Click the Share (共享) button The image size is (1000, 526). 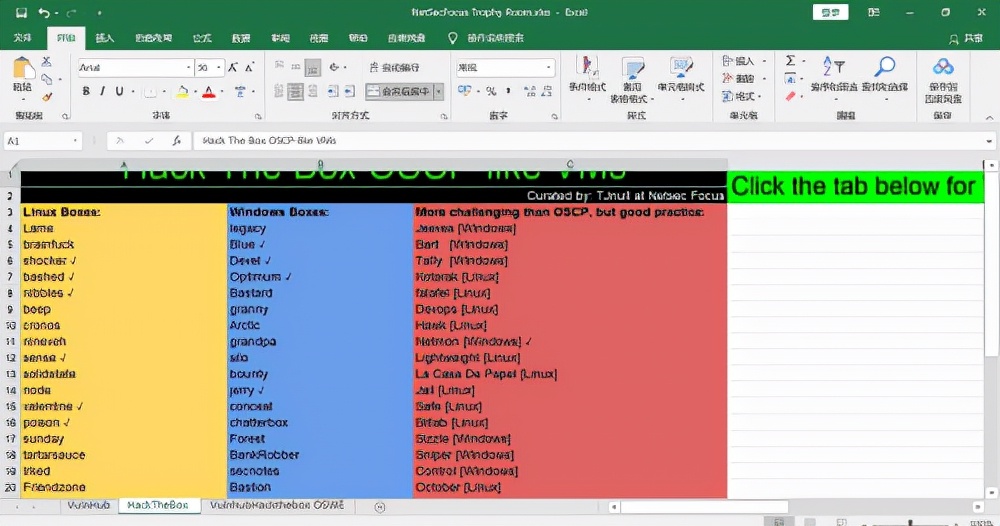tap(966, 39)
